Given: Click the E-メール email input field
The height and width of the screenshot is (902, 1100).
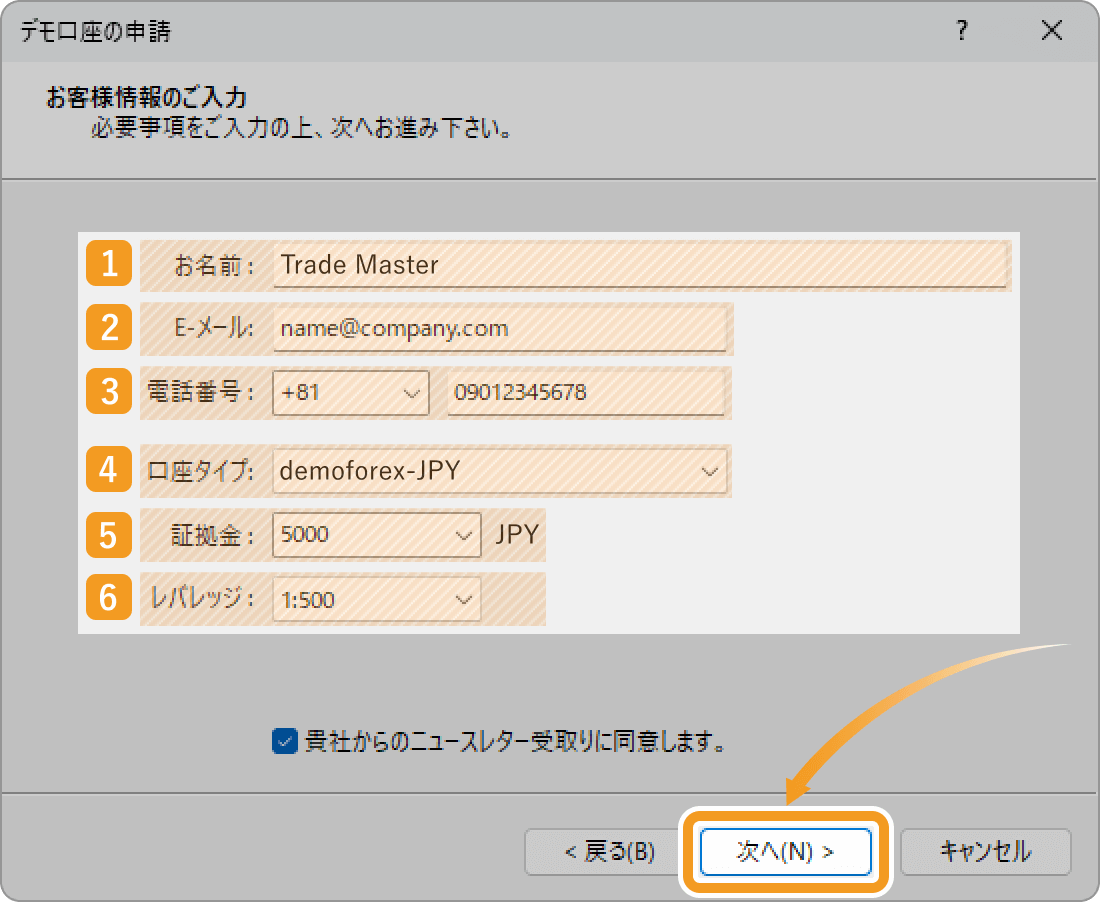Looking at the screenshot, I should [499, 328].
